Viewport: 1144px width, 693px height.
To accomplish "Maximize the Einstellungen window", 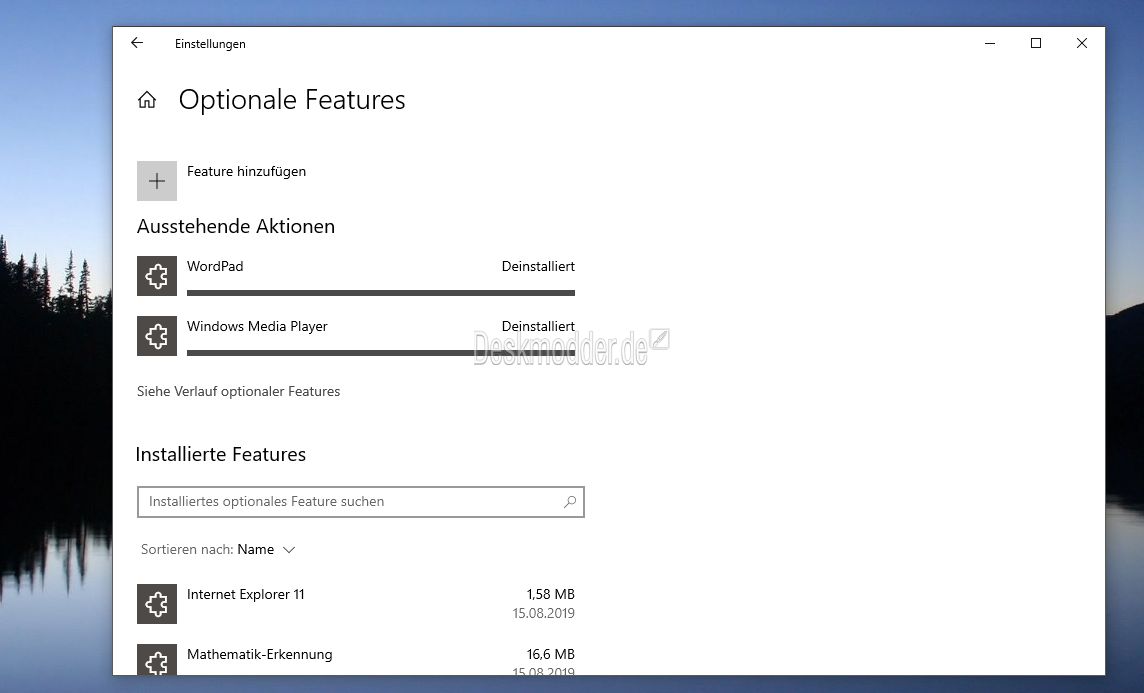I will (x=1036, y=43).
